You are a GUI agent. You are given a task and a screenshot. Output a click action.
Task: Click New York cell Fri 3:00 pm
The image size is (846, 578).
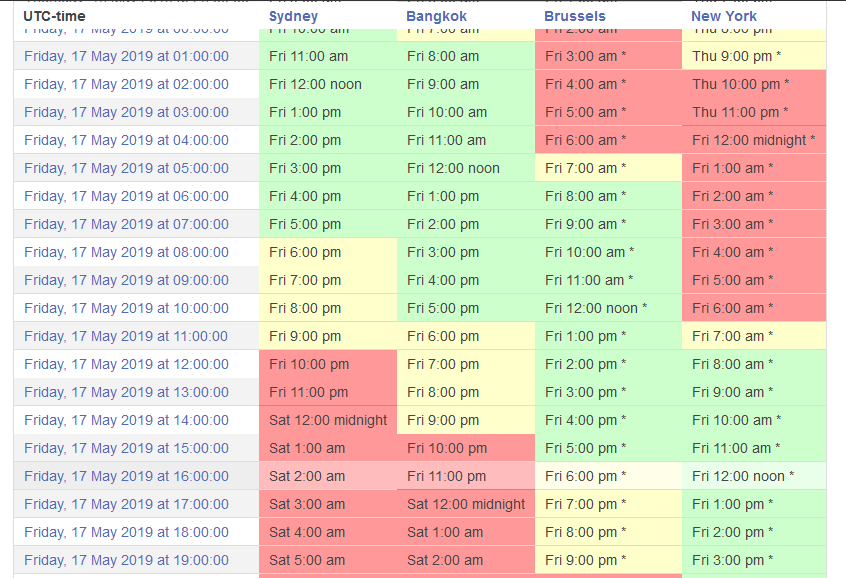(x=731, y=560)
